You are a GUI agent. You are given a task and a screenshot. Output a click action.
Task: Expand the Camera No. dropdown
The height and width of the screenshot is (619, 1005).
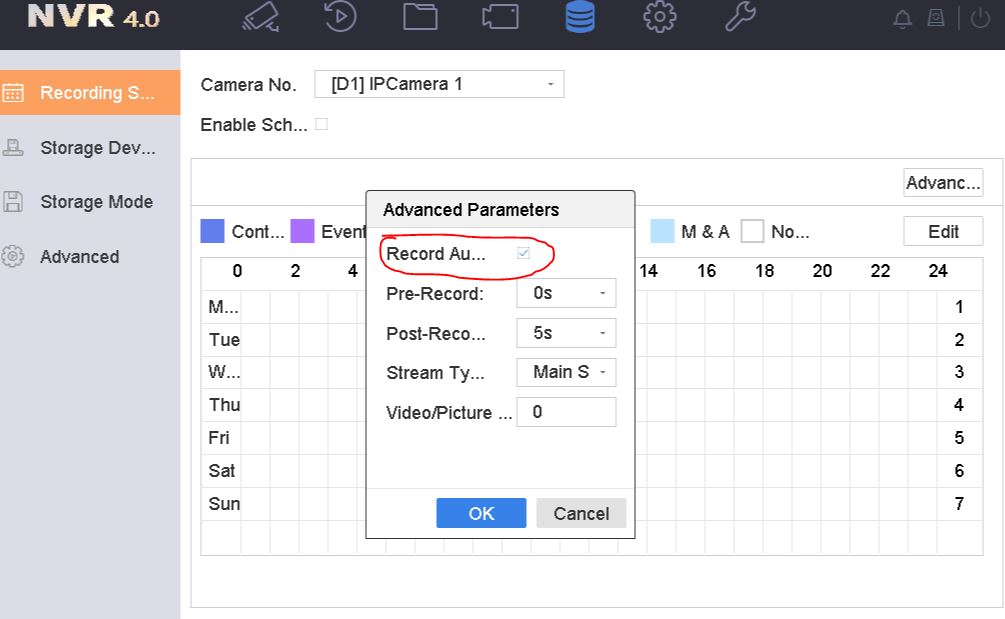439,85
